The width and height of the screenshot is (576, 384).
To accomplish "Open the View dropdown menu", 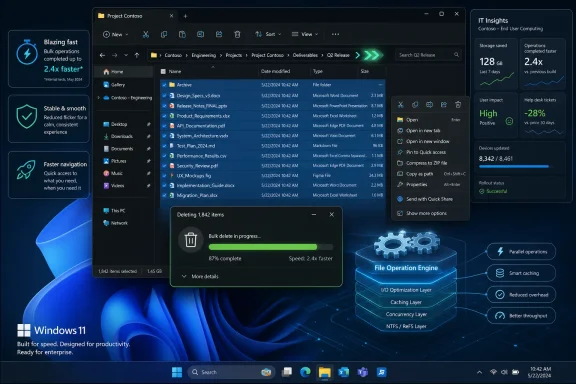I will pos(305,34).
